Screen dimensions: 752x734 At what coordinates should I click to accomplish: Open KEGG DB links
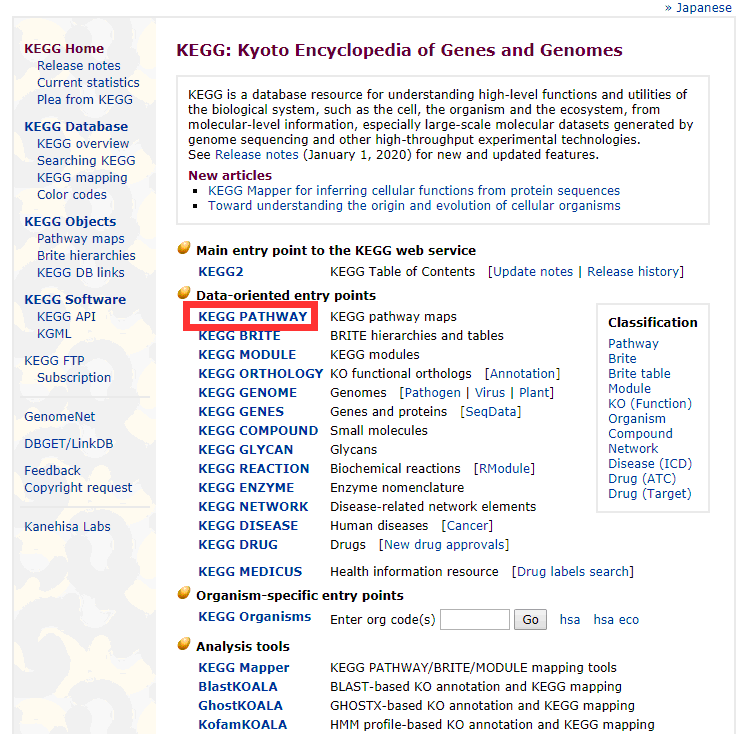[x=81, y=273]
